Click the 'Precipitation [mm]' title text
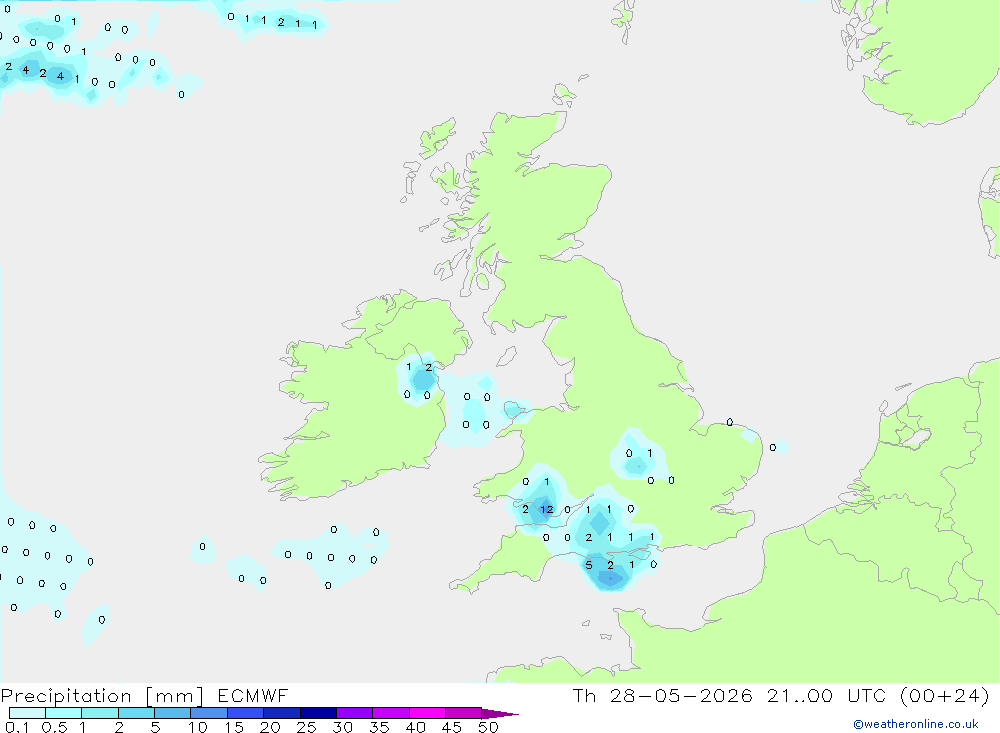Screen dimensions: 1000x733 [x=102, y=695]
